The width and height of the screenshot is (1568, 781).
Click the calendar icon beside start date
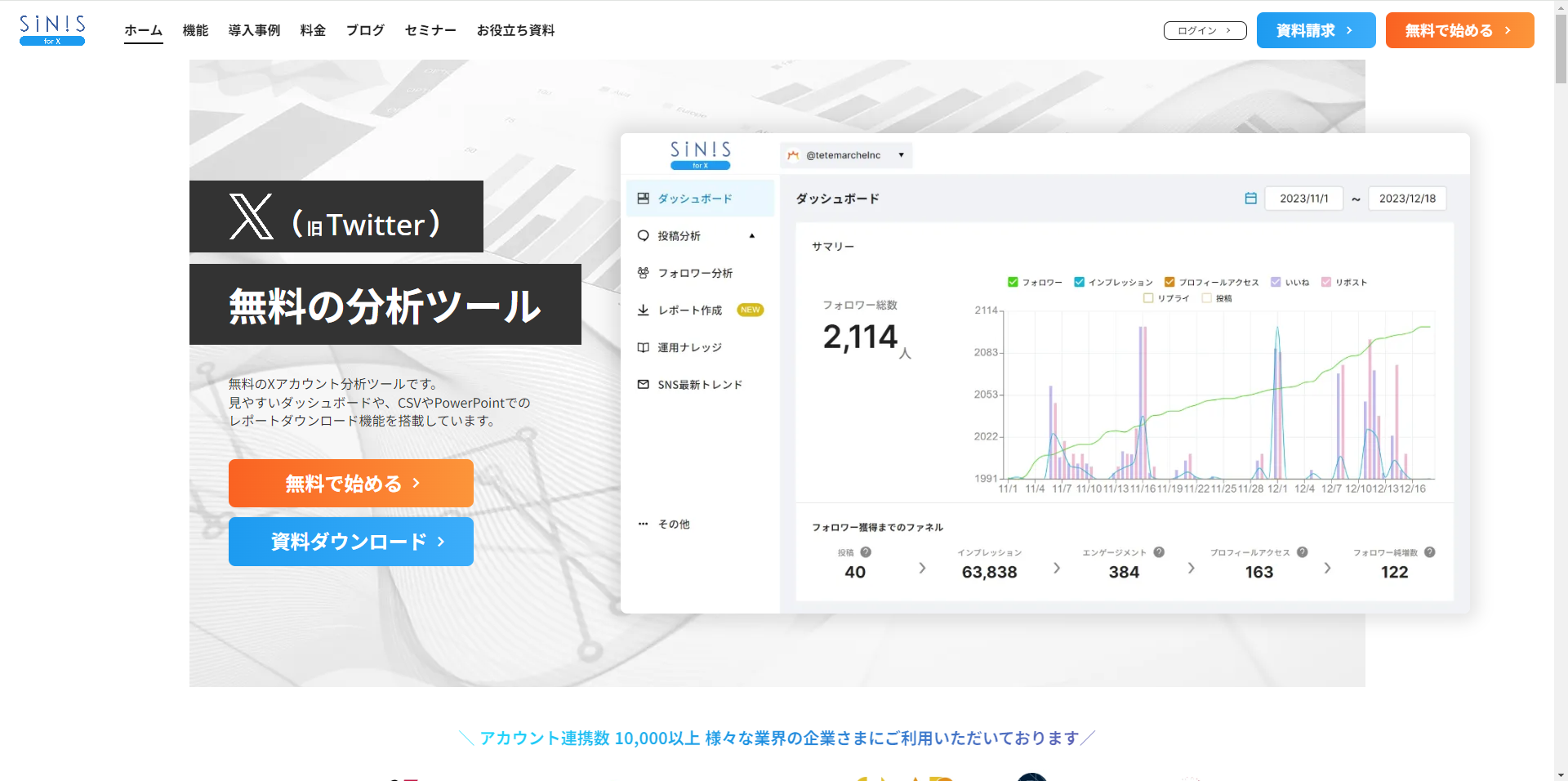1250,199
